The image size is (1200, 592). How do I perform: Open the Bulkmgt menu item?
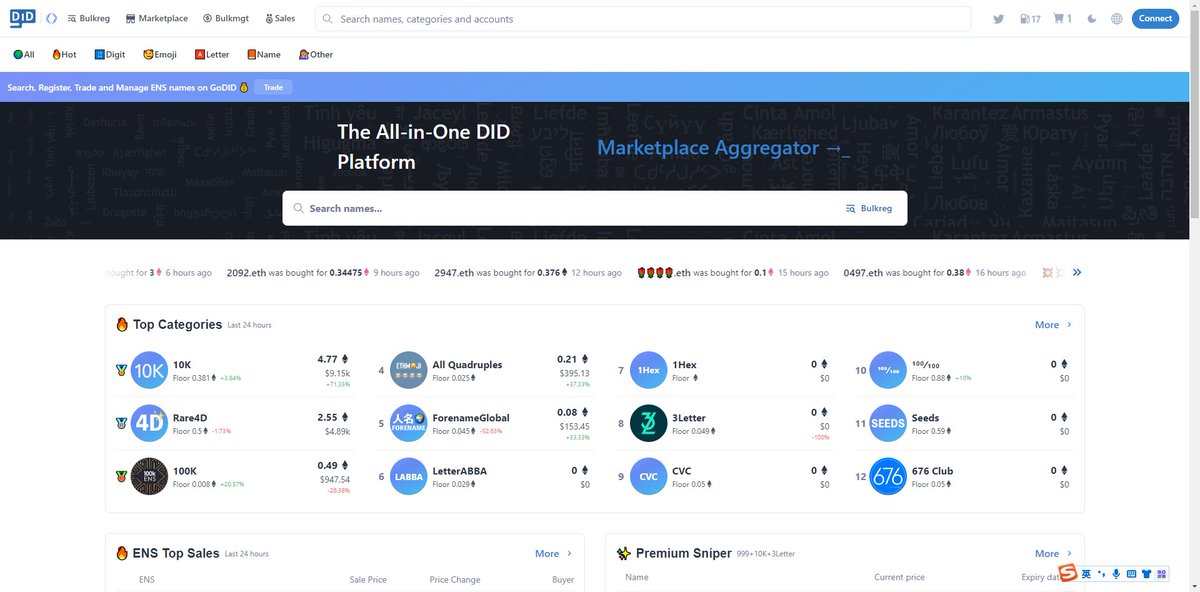tap(225, 18)
